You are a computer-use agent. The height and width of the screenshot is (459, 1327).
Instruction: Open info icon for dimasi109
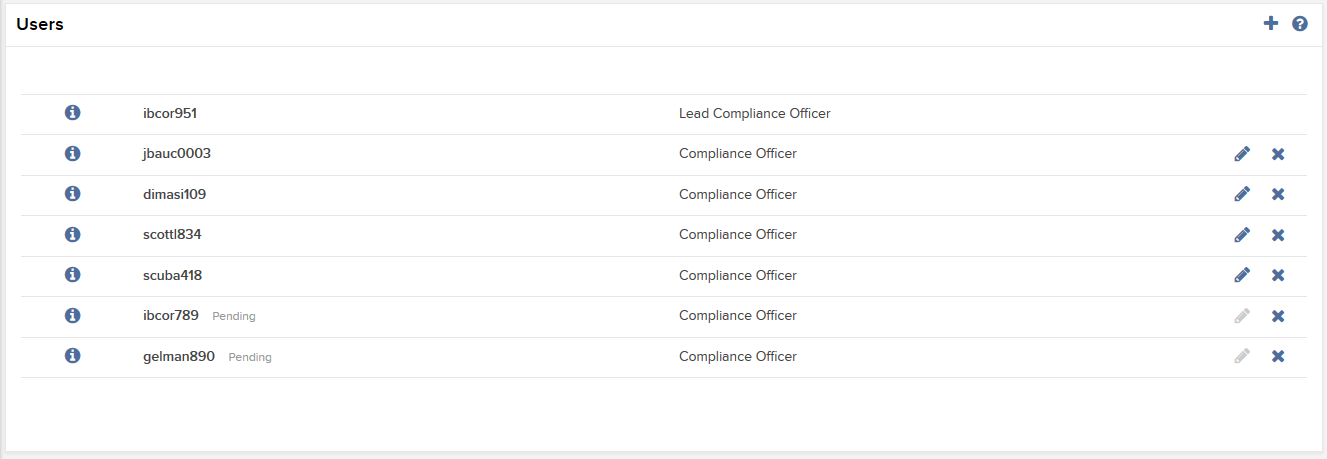[72, 194]
